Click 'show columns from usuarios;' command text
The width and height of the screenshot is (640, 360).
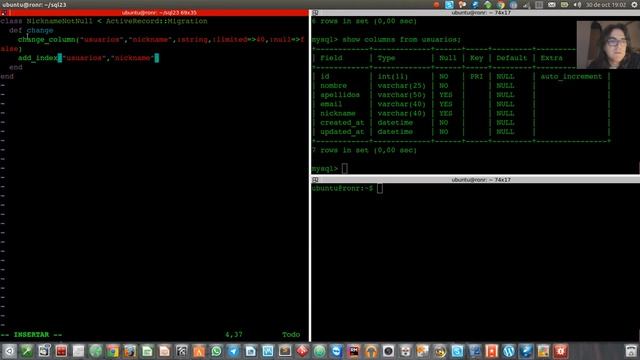[x=402, y=40]
